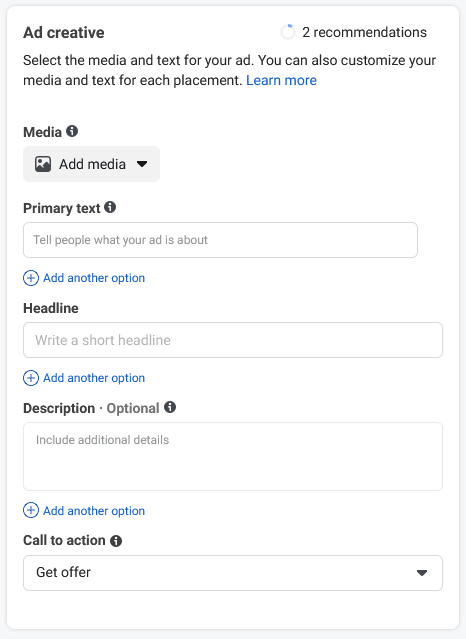Focus the Primary text input field
466x639 pixels.
pyautogui.click(x=220, y=240)
